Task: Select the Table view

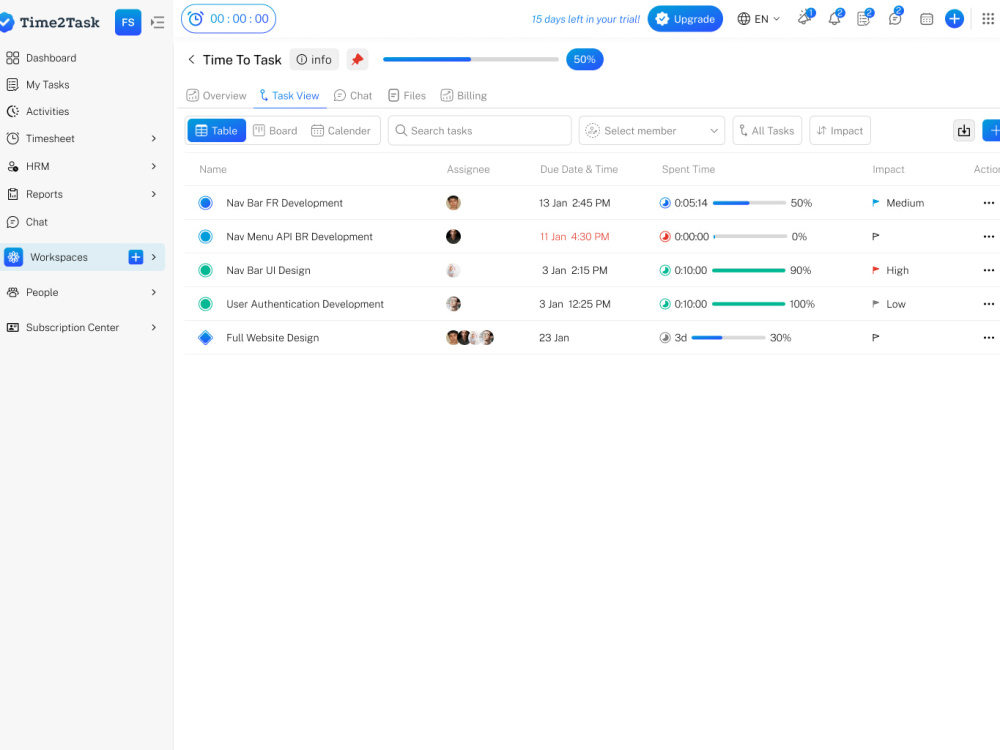Action: coord(217,131)
